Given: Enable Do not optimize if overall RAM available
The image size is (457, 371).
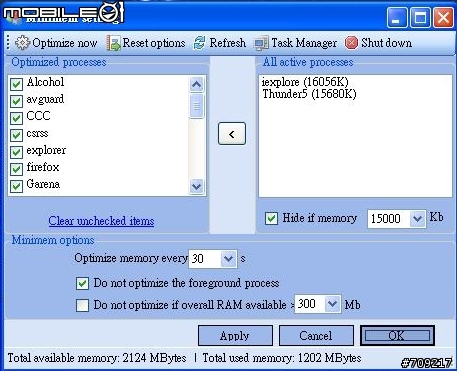Looking at the screenshot, I should click(82, 305).
